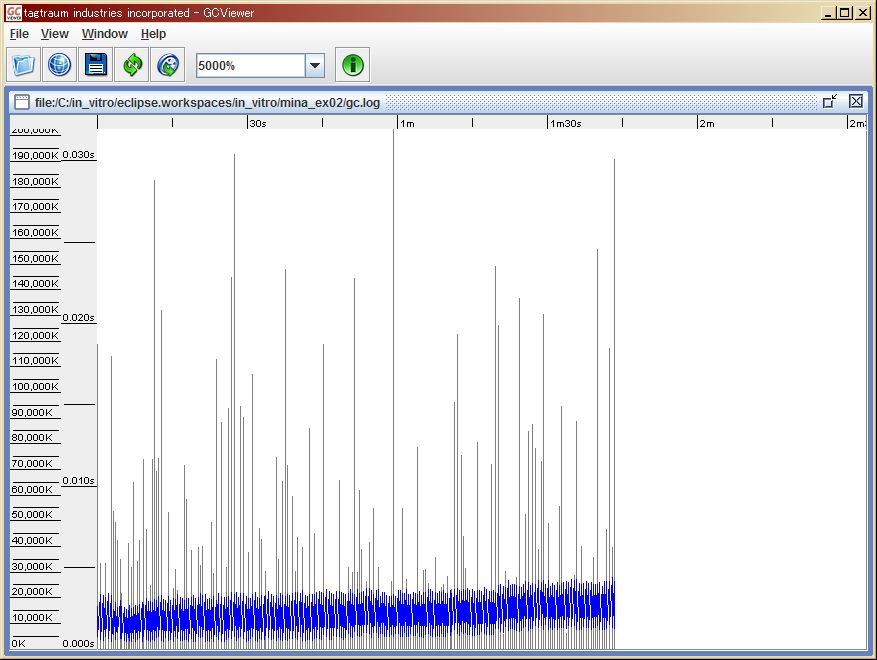The height and width of the screenshot is (660, 877).
Task: Click the 0.030s pause axis label
Action: point(78,154)
